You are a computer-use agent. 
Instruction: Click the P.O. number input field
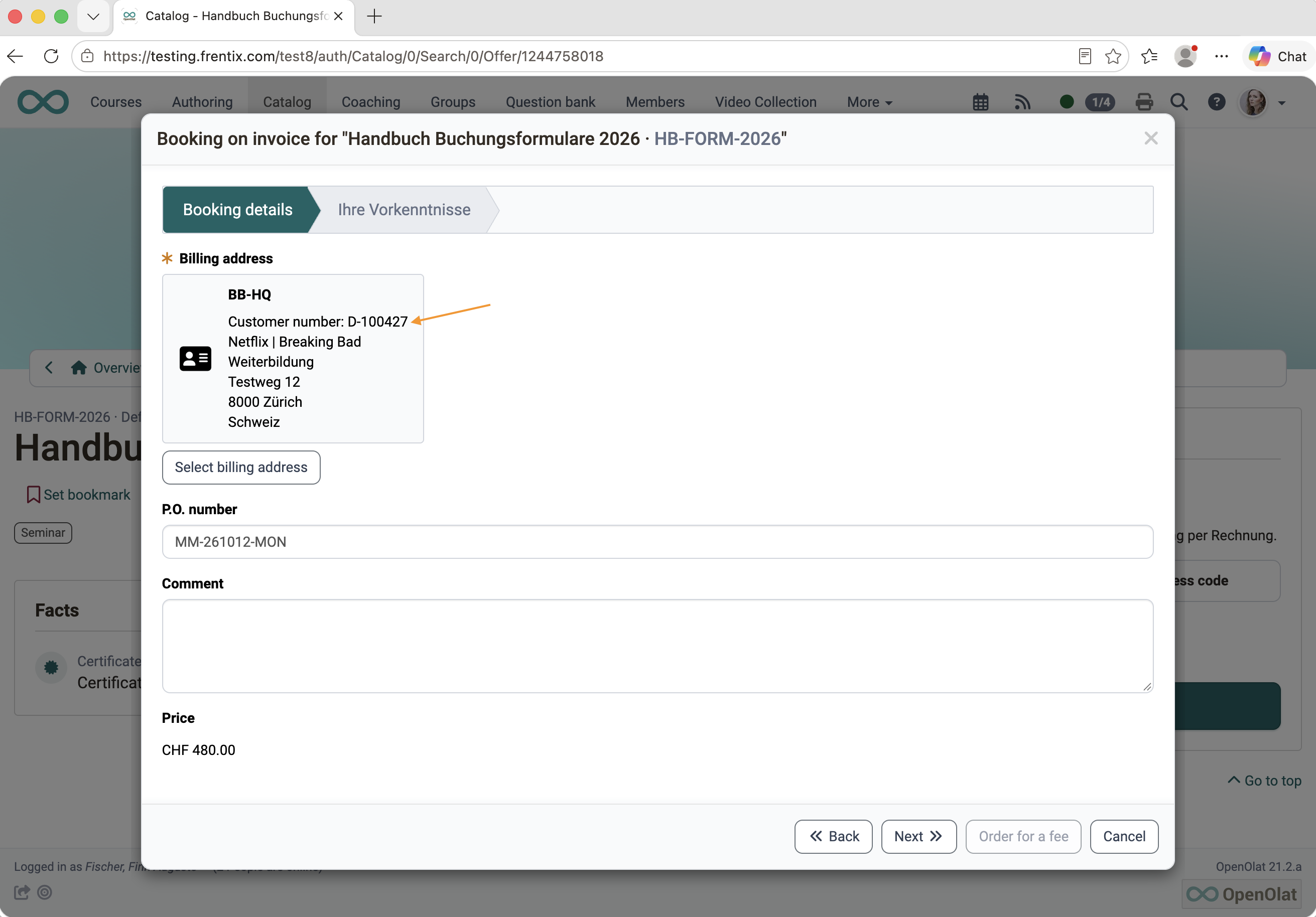click(x=657, y=542)
